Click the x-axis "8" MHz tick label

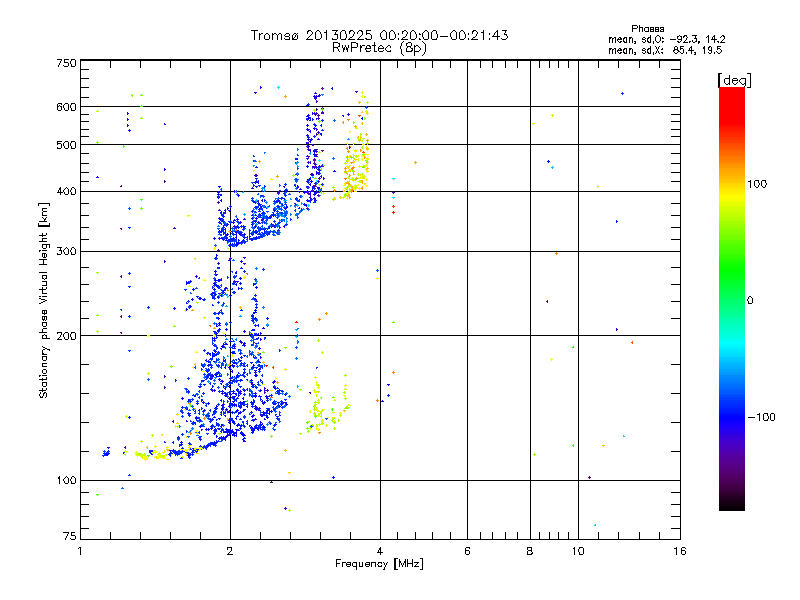[x=530, y=551]
